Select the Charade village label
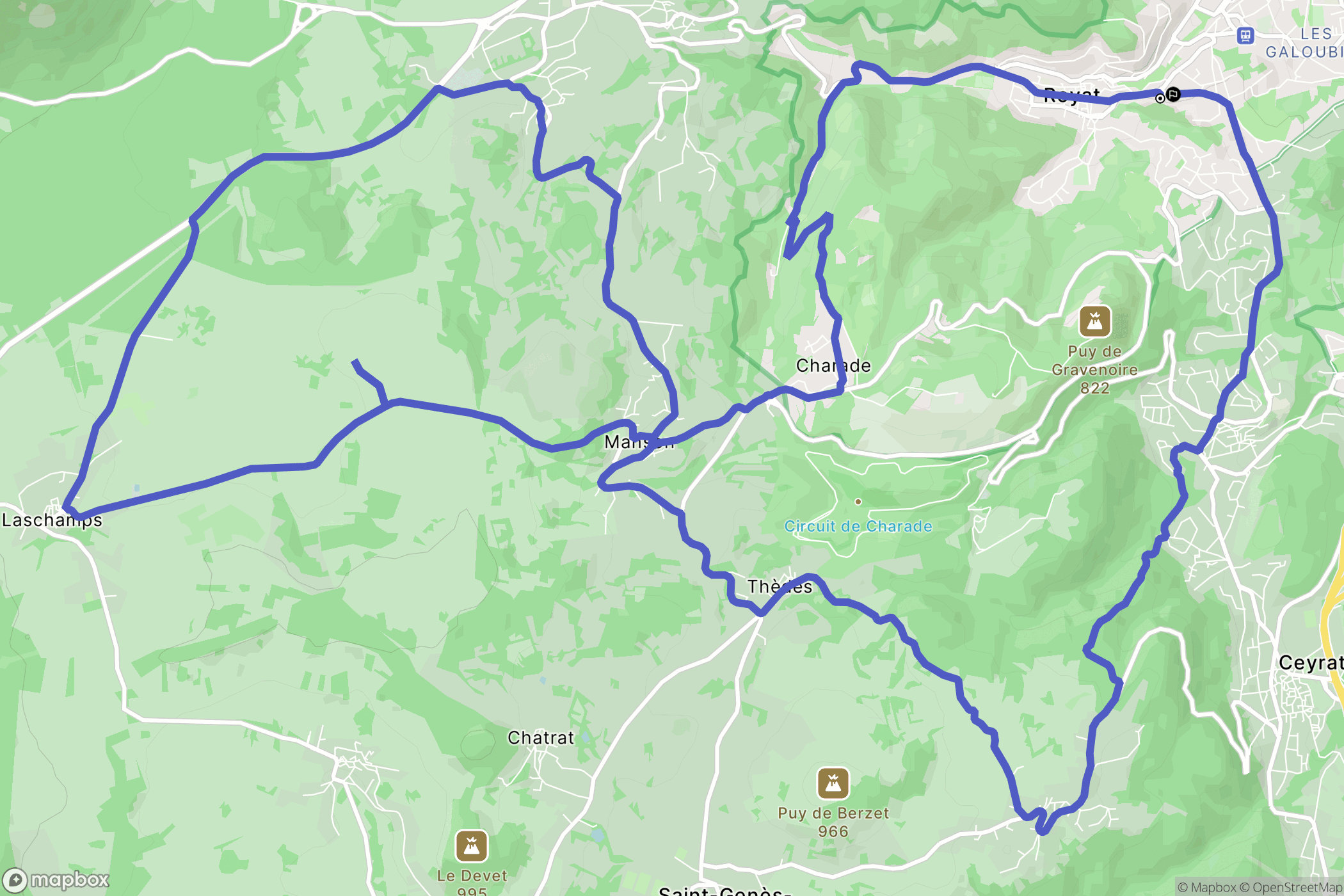The width and height of the screenshot is (1344, 896). [833, 365]
